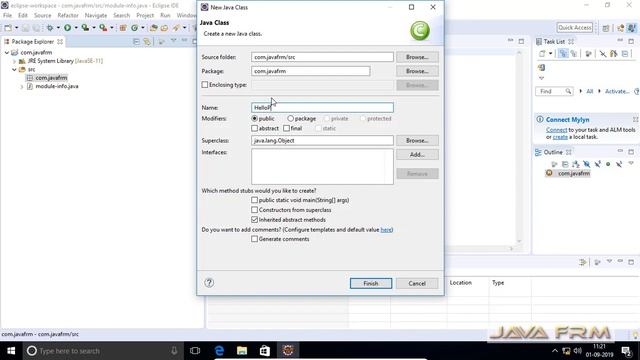Viewport: 640px width, 360px height.
Task: Open the Open Perspective icon
Action: (x=606, y=28)
